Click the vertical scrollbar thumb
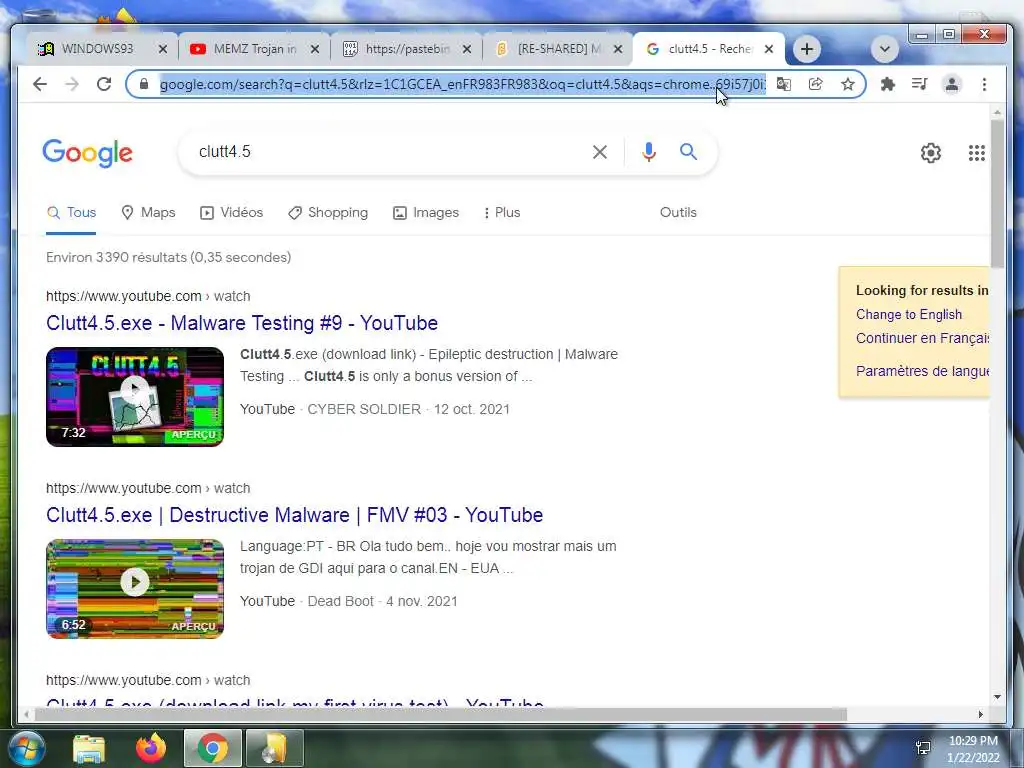The width and height of the screenshot is (1024, 768). point(997,193)
